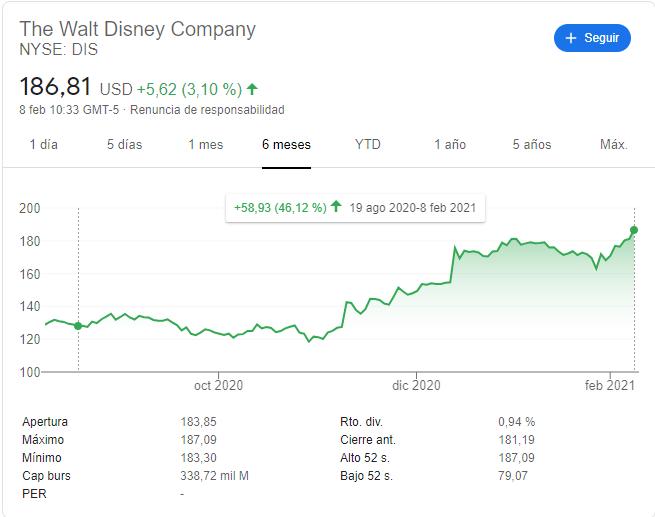Screen dimensions: 655x517
Task: Click the 100 y-axis label
Action: click(30, 372)
